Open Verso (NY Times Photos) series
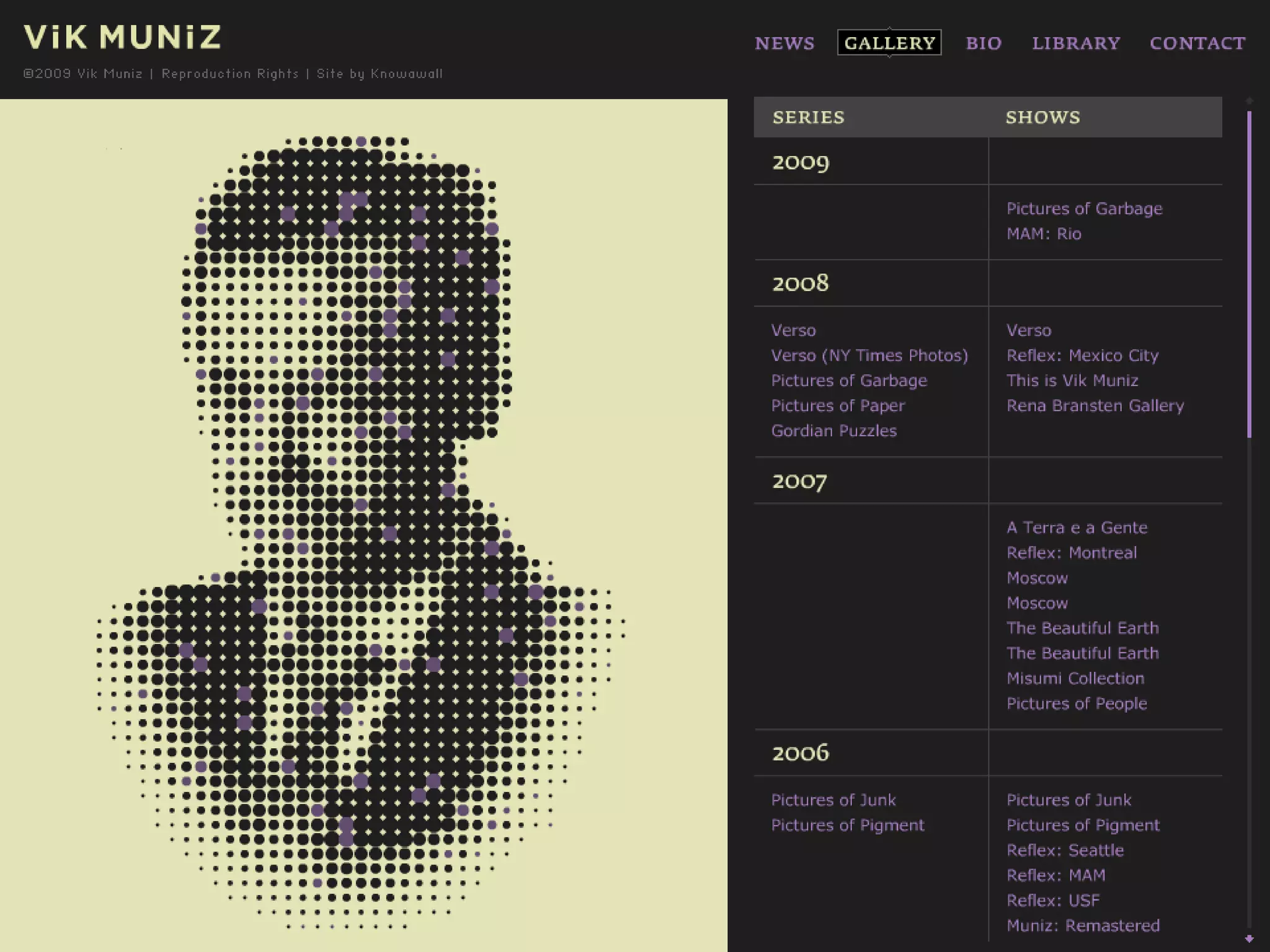 click(869, 356)
